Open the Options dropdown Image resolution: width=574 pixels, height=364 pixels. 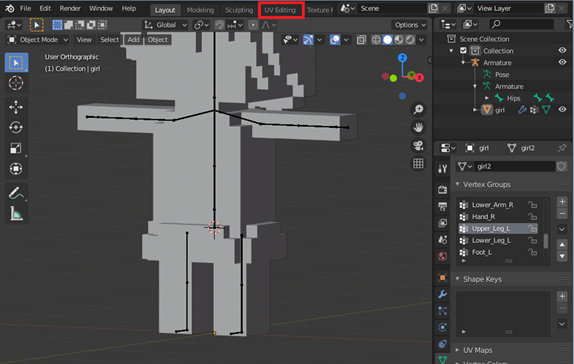(x=410, y=25)
